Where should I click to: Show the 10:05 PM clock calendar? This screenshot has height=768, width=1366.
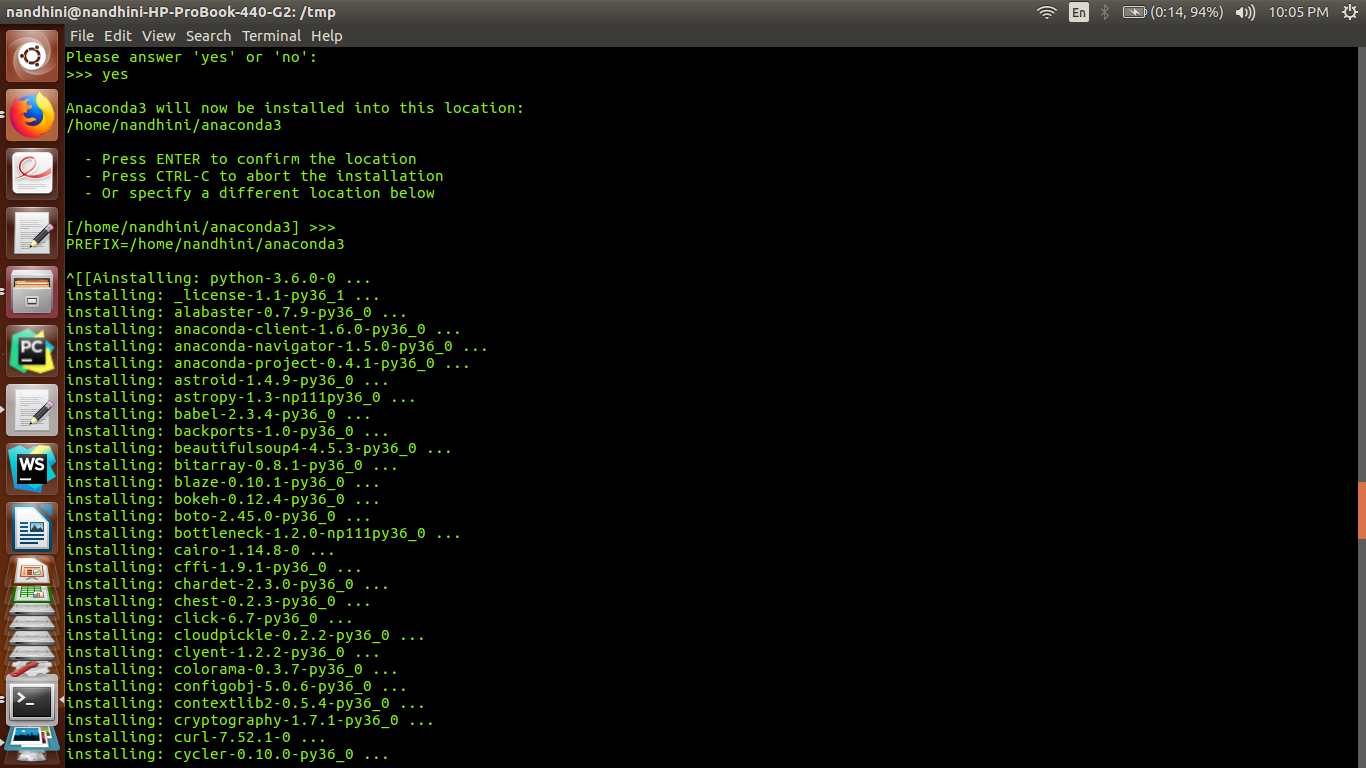coord(1298,12)
